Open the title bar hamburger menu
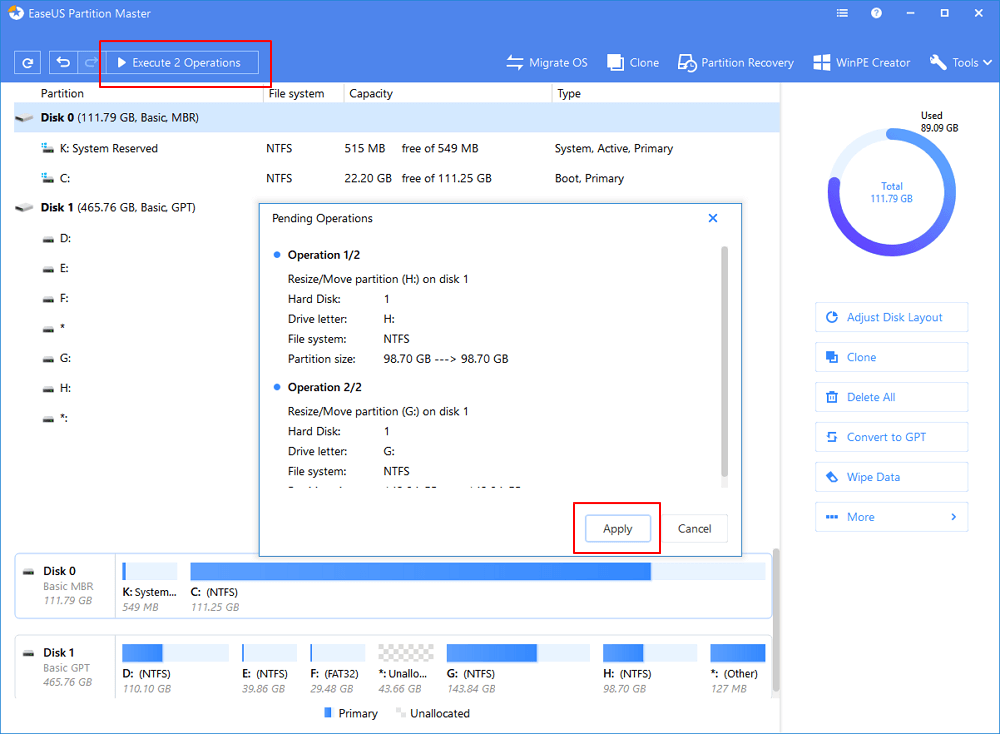Image resolution: width=1000 pixels, height=734 pixels. [842, 14]
